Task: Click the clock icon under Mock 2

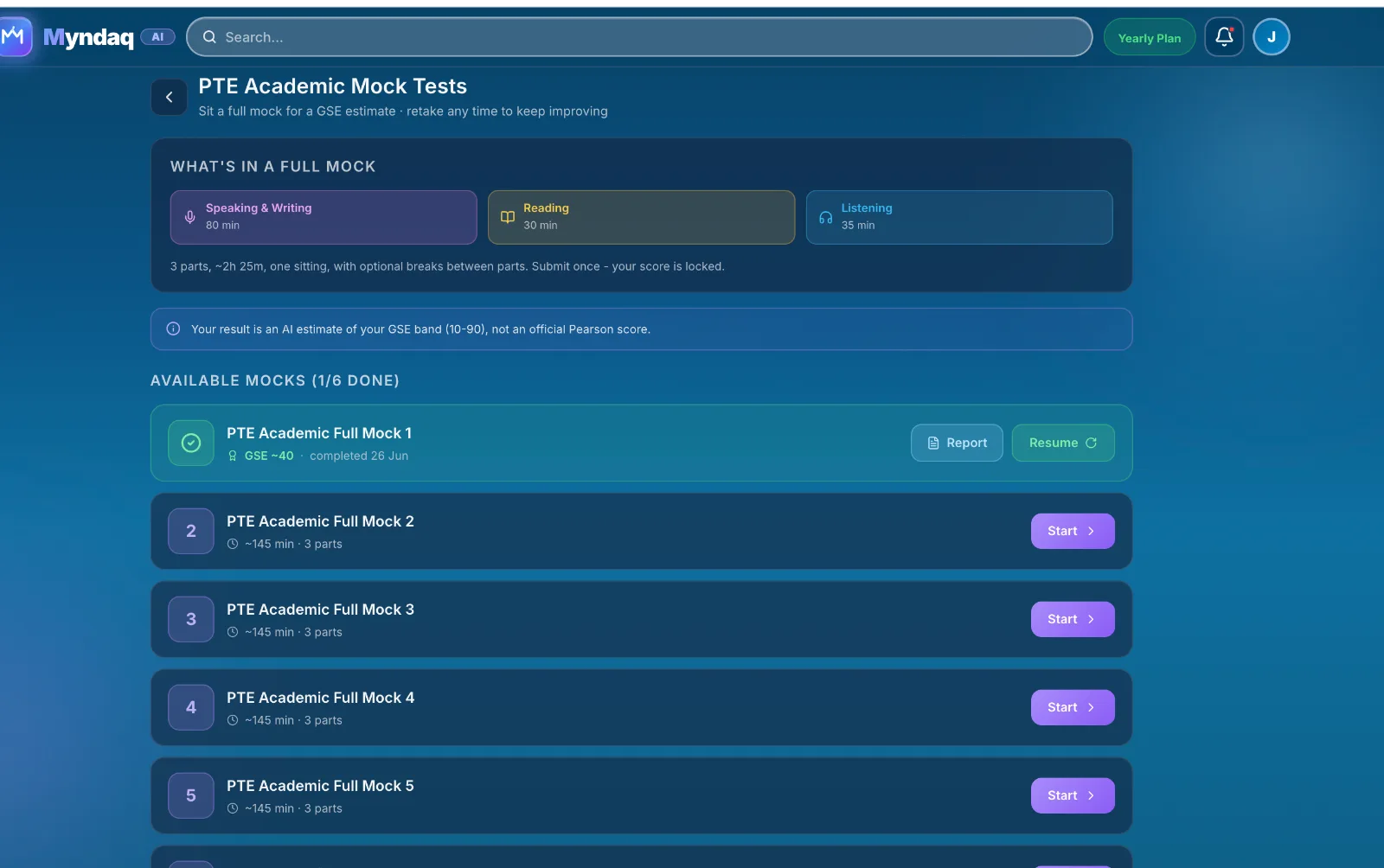Action: point(233,544)
